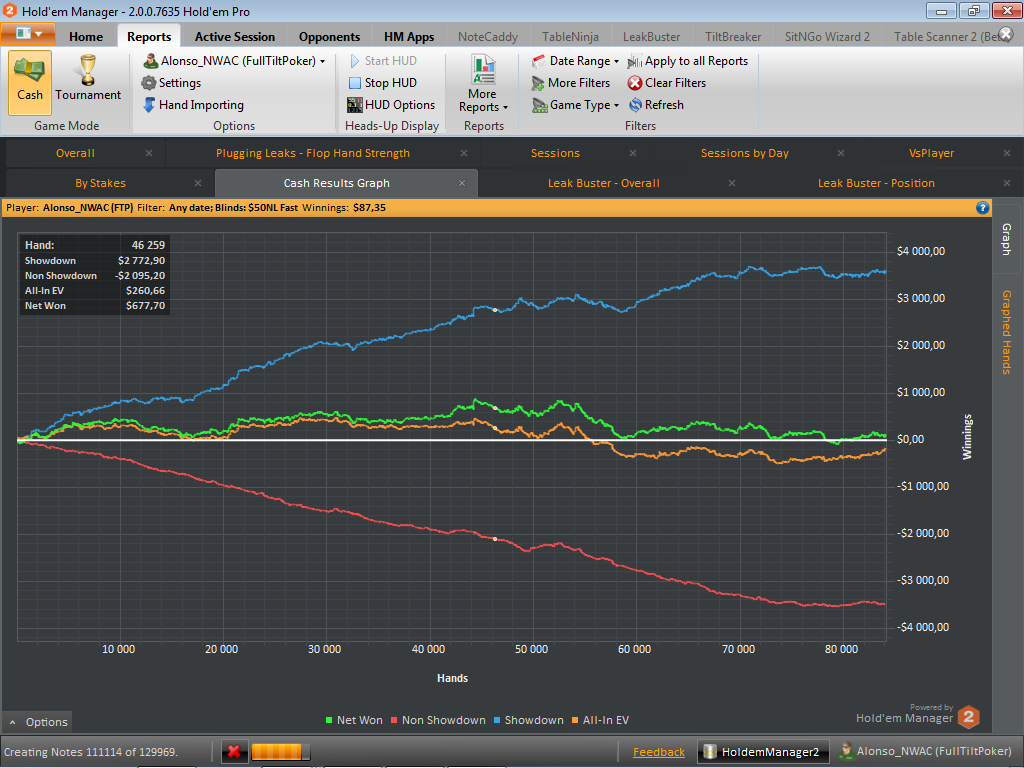This screenshot has height=768, width=1024.
Task: Click Alonso_NWAC player icon in status bar
Action: pos(846,751)
